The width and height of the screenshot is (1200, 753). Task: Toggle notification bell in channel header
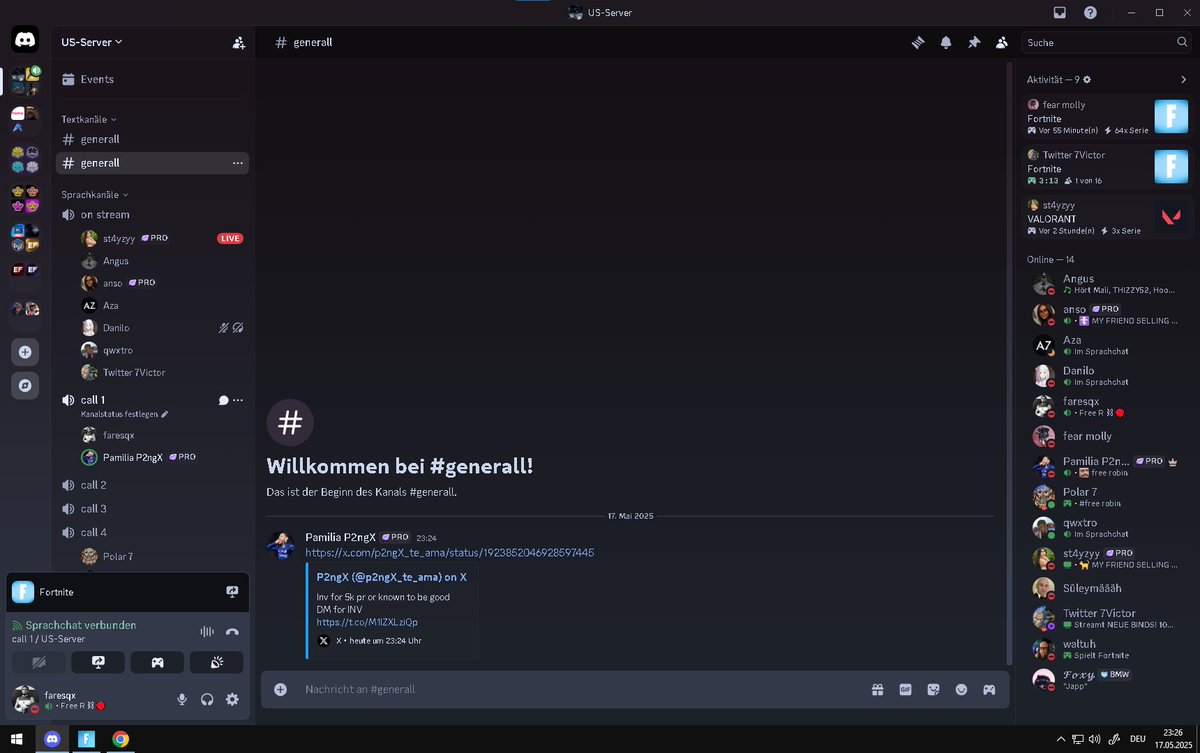click(945, 42)
